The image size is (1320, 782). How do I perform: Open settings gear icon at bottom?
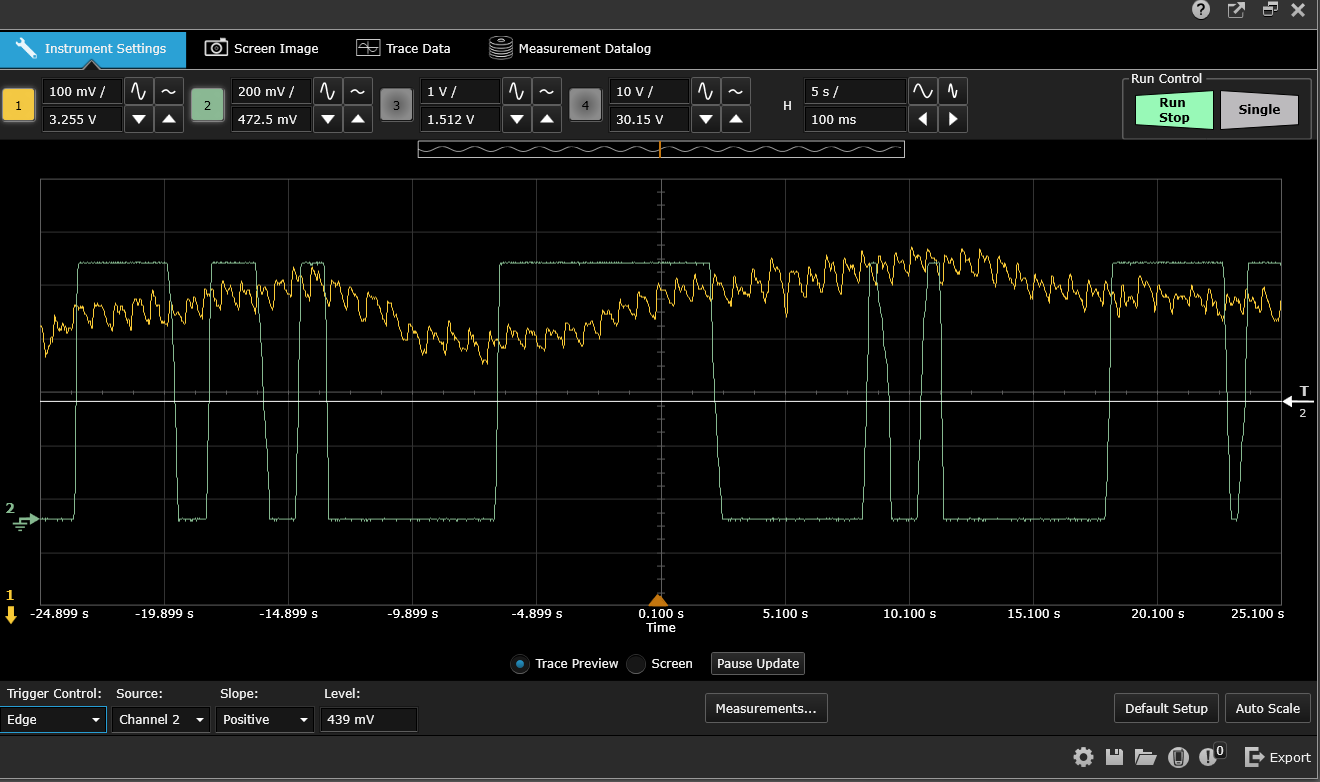1083,757
